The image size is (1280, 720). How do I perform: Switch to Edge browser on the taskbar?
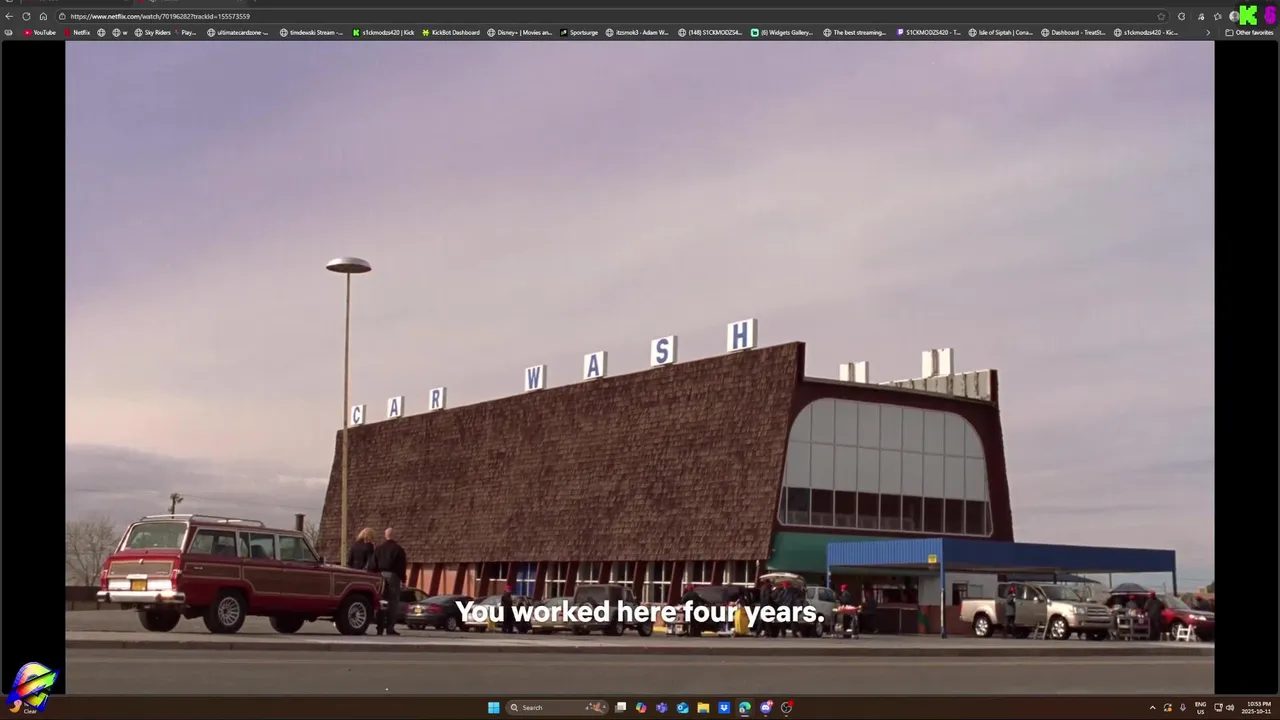coord(745,707)
